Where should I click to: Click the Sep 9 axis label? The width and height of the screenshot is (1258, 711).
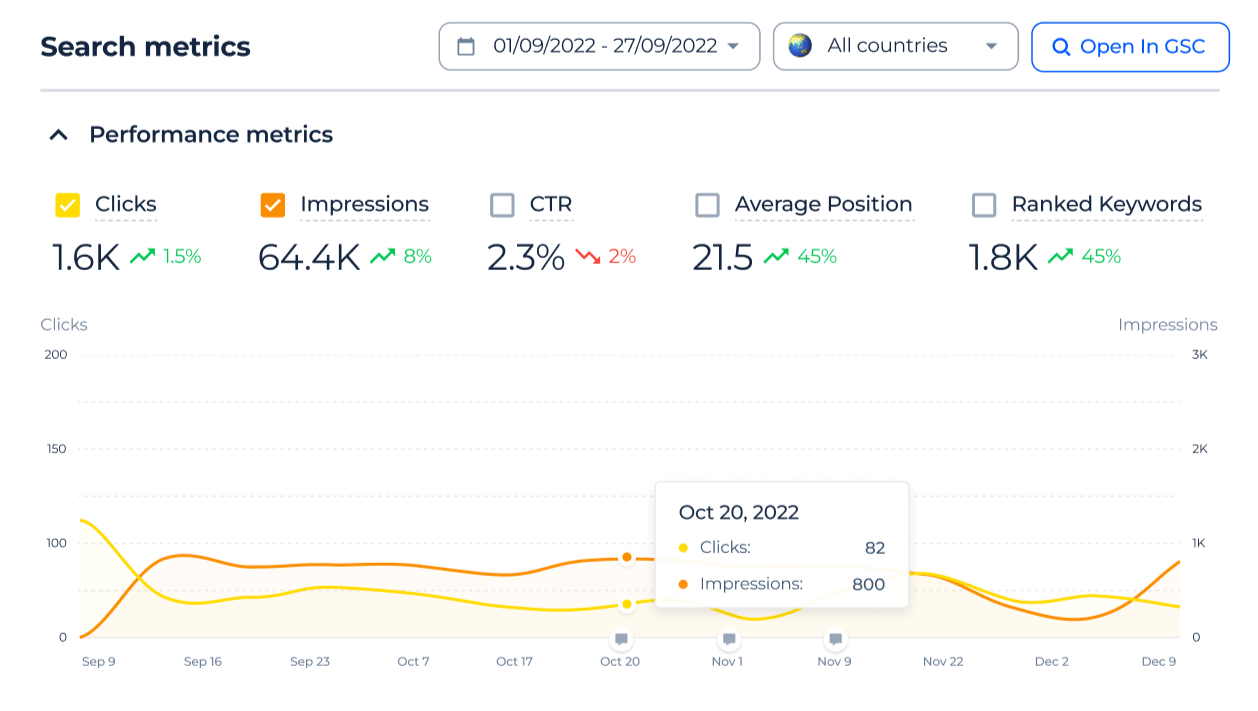coord(98,661)
